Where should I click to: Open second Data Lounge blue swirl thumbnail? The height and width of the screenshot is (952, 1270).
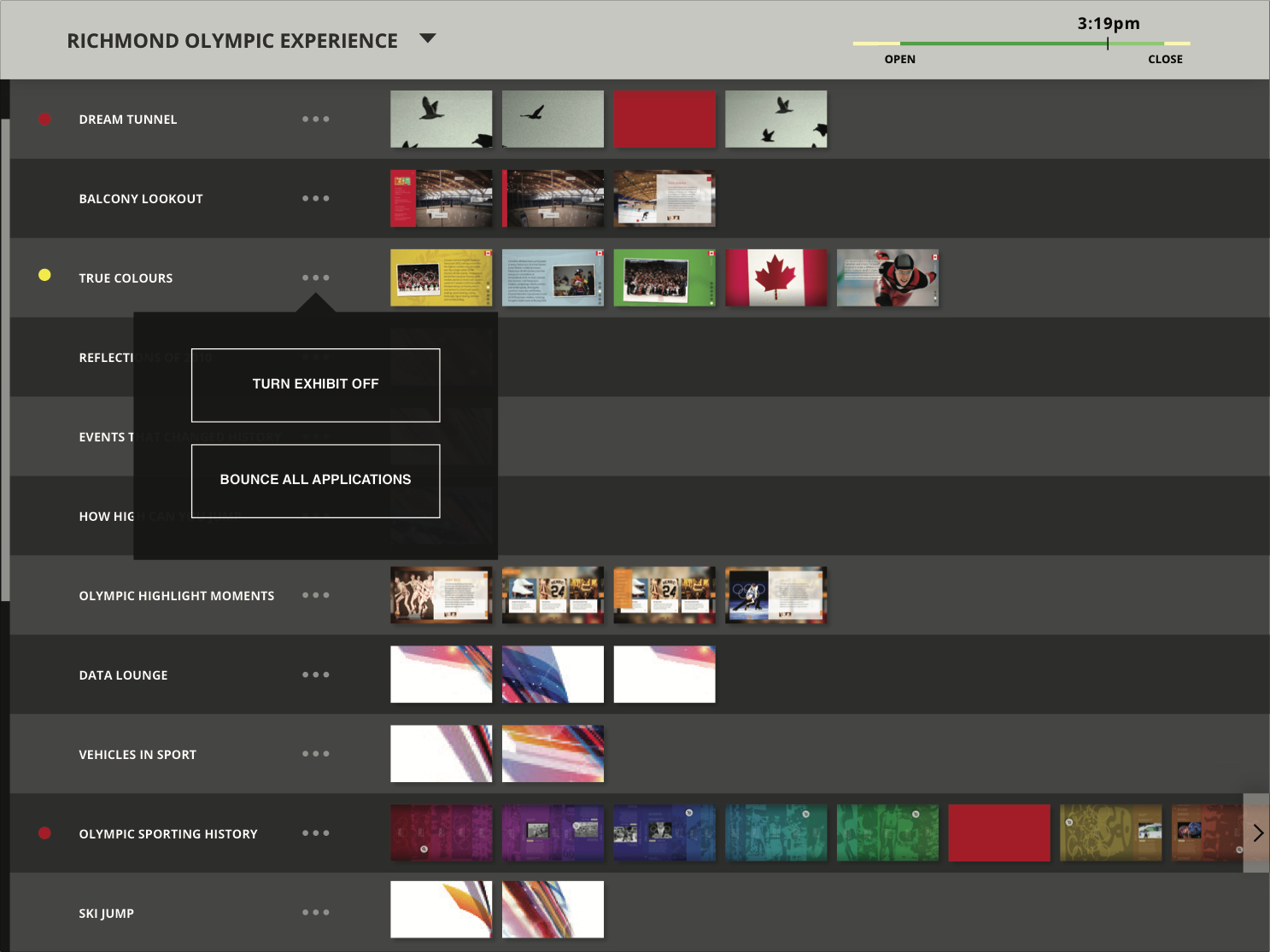tap(553, 675)
